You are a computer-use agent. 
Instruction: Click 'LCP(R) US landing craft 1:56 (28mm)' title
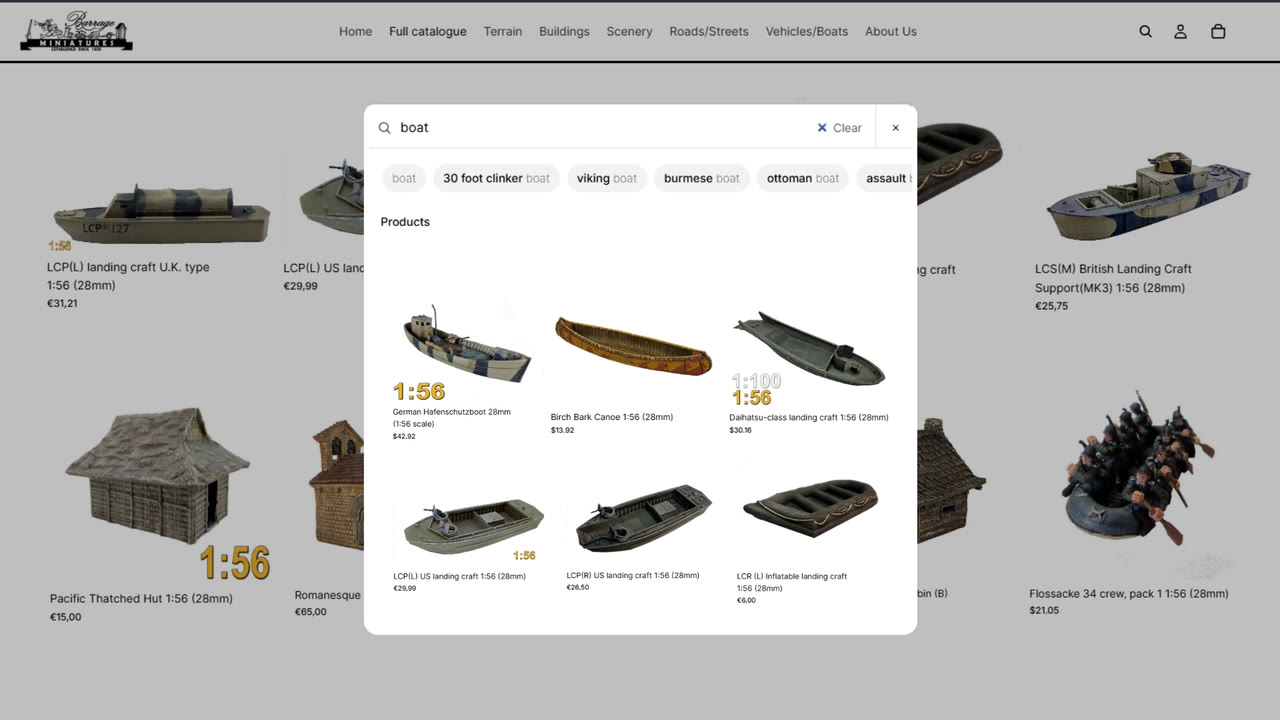(633, 575)
